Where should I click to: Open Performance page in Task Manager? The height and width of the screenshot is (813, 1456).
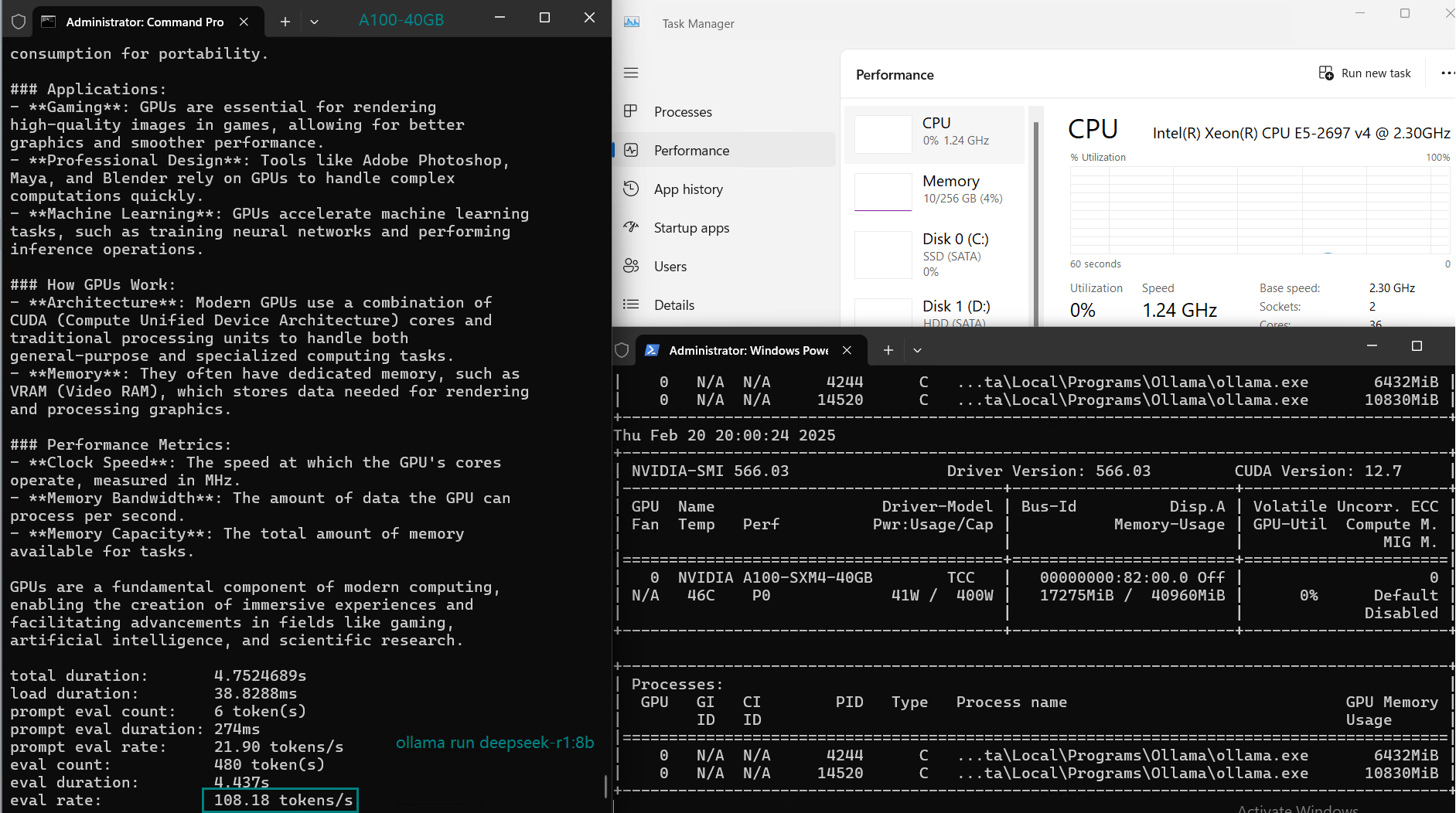click(725, 150)
